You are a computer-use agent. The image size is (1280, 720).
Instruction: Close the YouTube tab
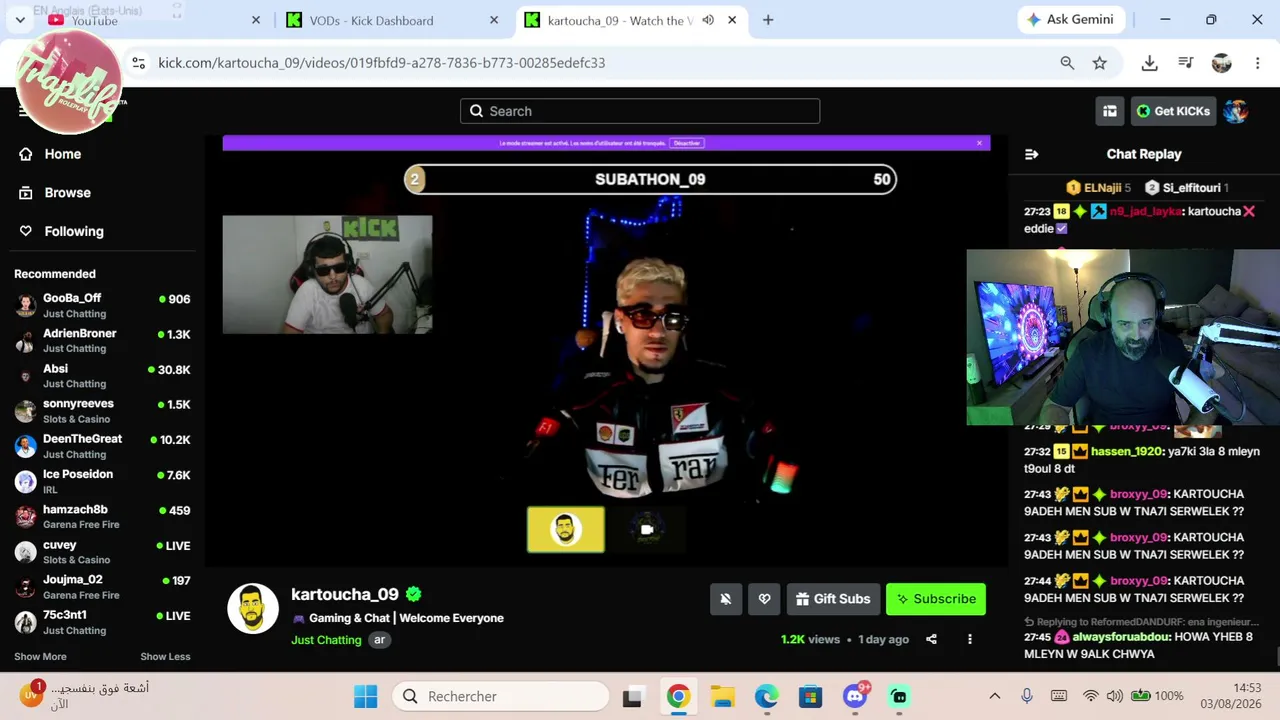click(x=255, y=20)
